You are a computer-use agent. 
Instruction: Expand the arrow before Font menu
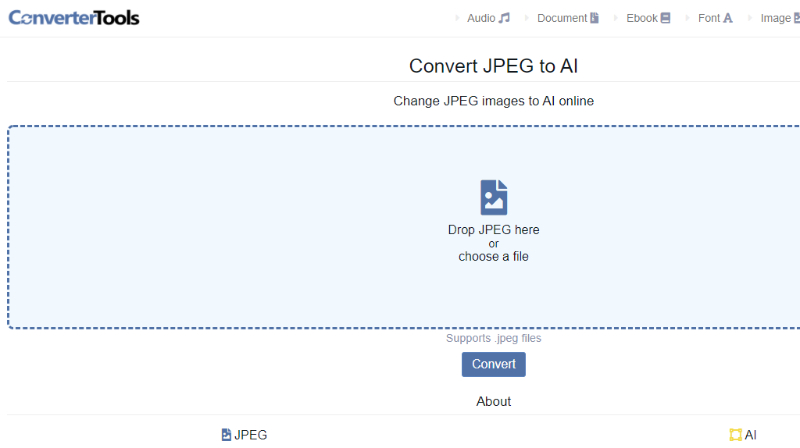(688, 18)
